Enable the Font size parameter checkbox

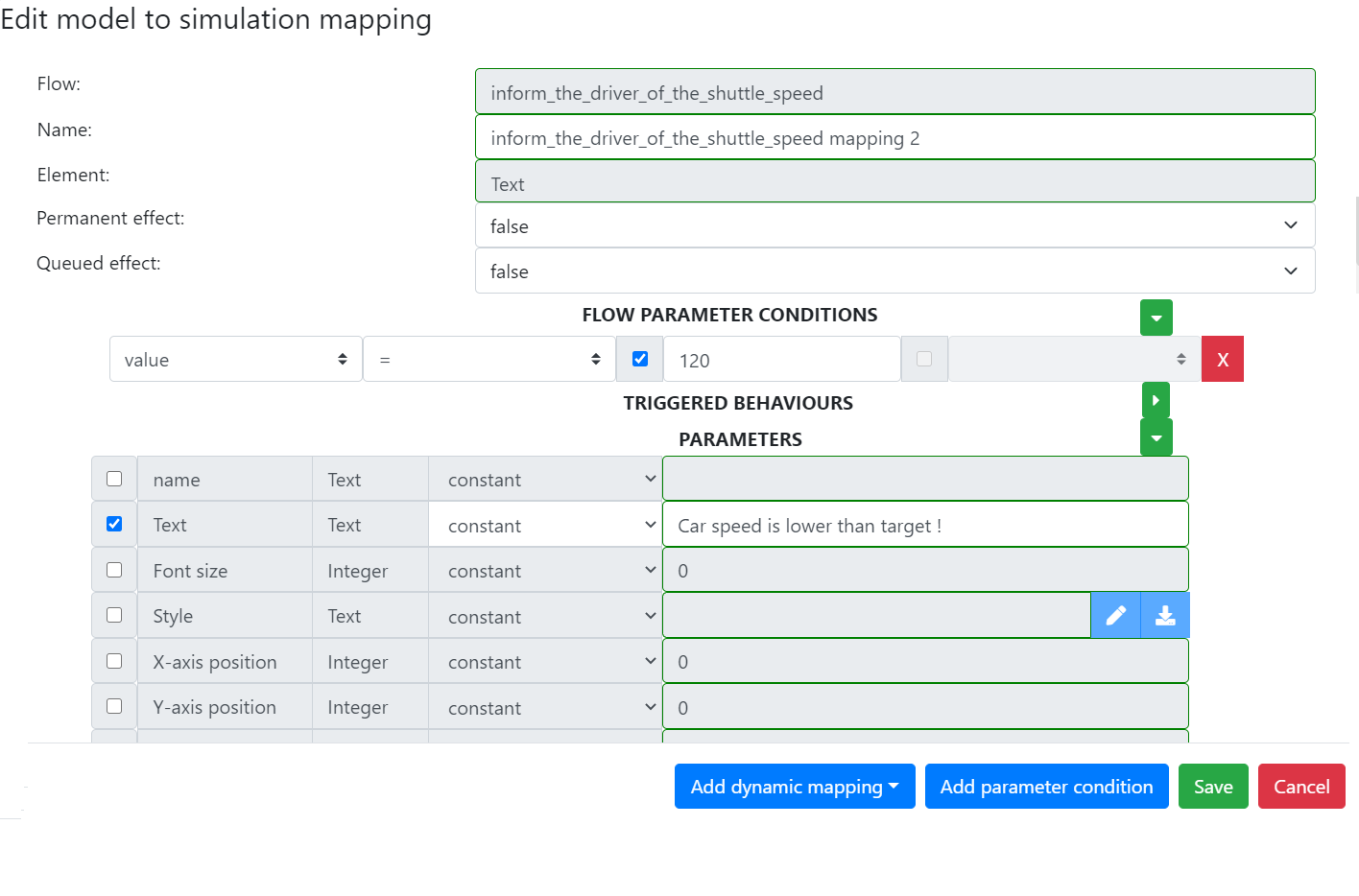point(114,570)
